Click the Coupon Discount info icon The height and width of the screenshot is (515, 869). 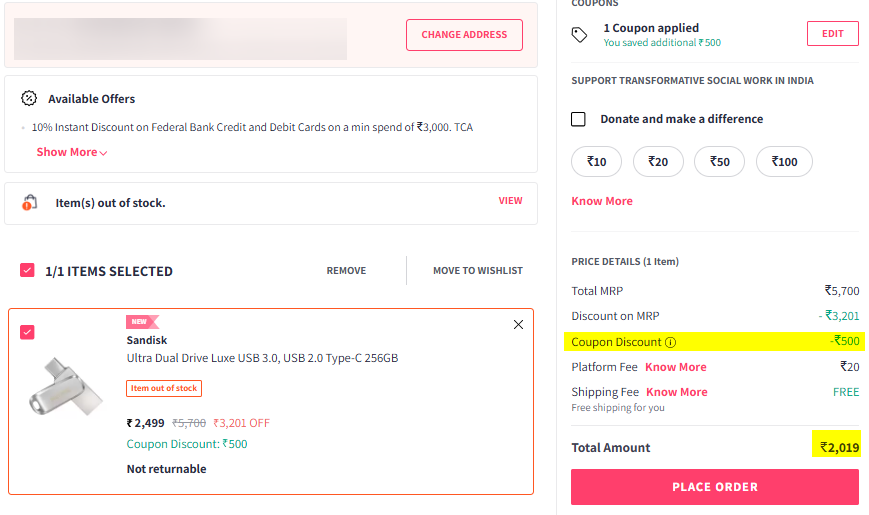tap(671, 342)
